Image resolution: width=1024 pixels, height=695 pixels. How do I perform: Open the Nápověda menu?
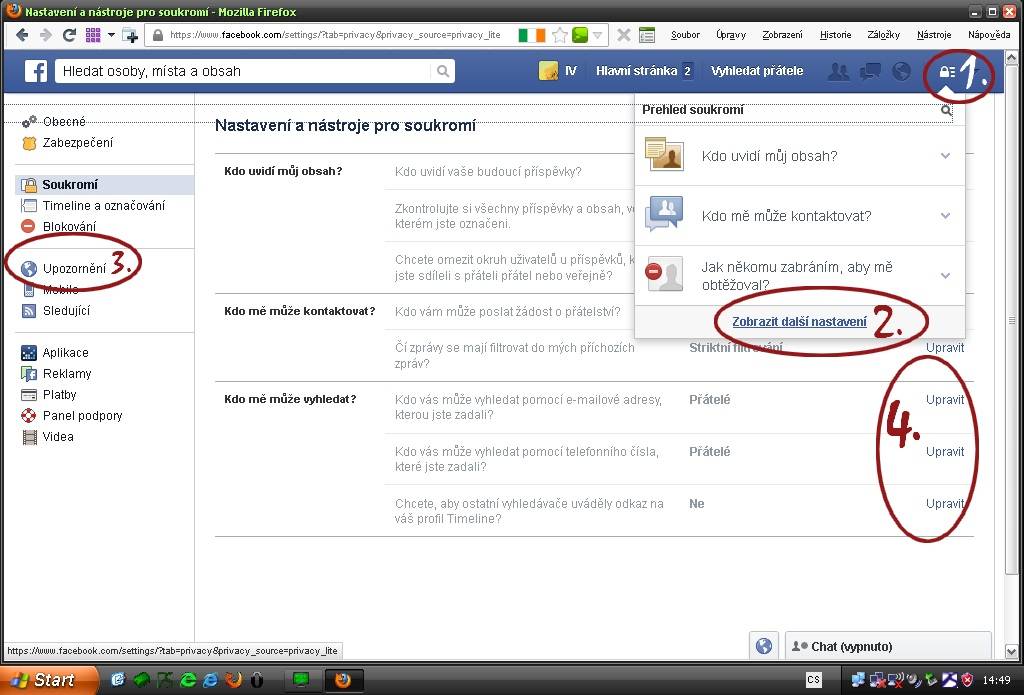[x=989, y=35]
